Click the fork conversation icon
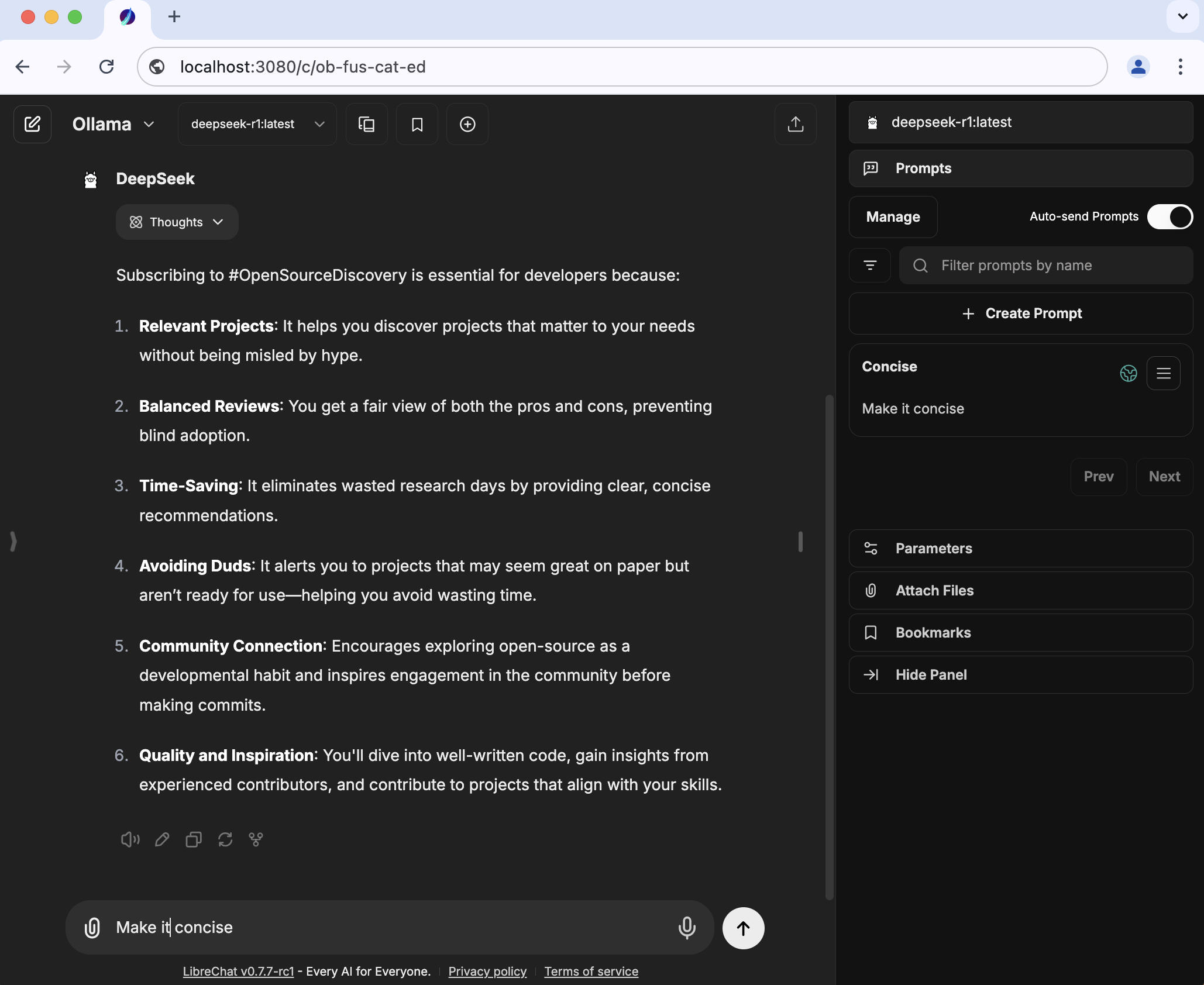Screen dimensions: 1204x985 point(256,839)
